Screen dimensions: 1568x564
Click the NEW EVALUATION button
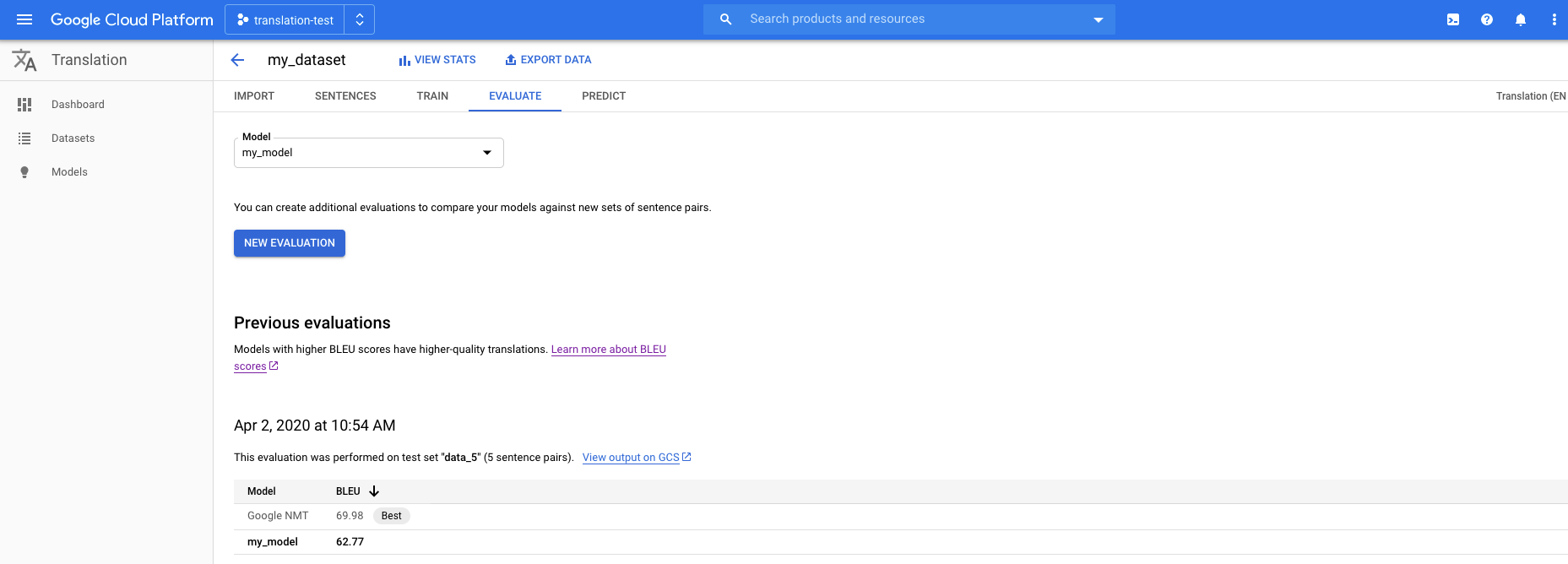(x=290, y=243)
